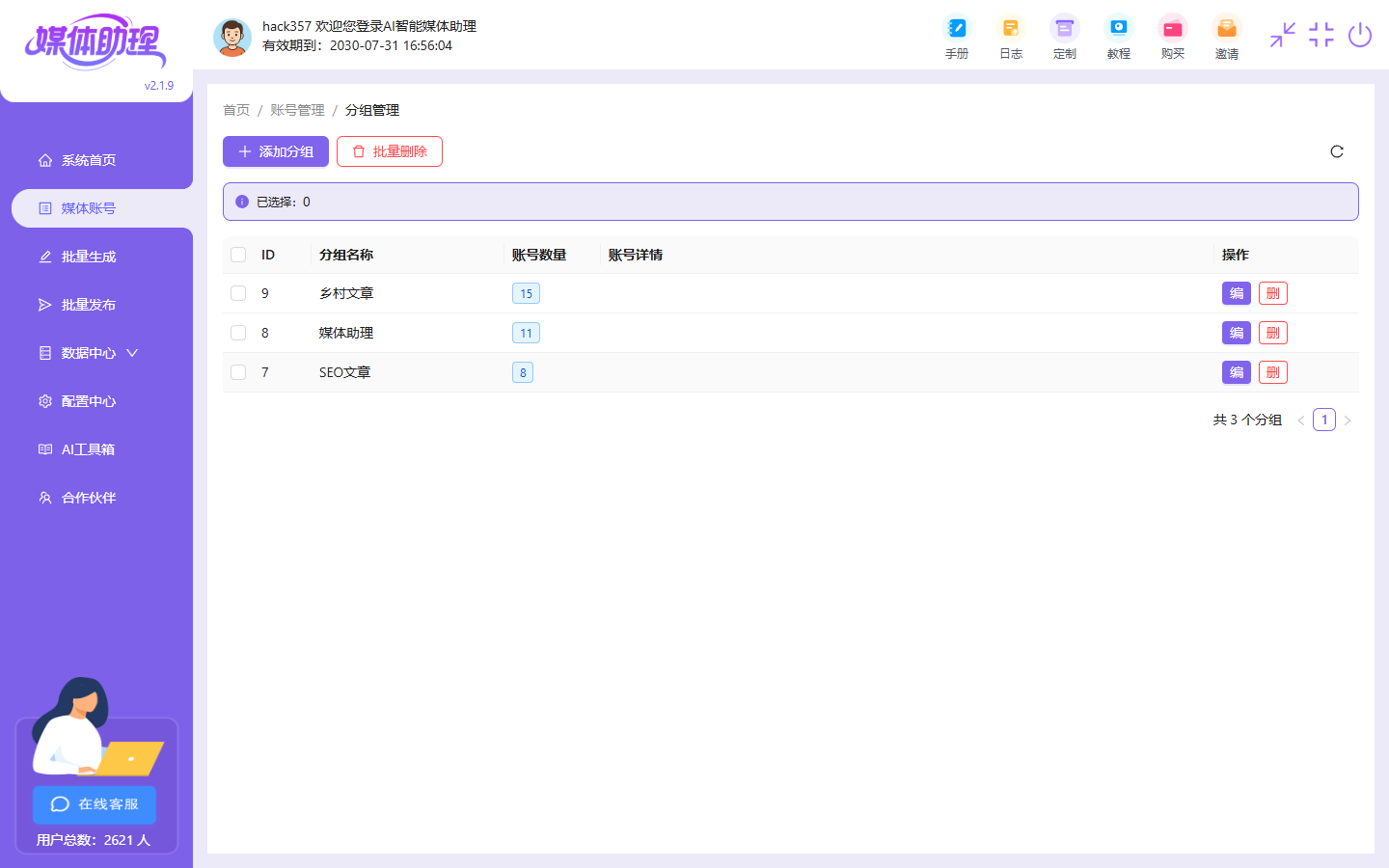
Task: Click the power logout icon
Action: click(x=1359, y=36)
